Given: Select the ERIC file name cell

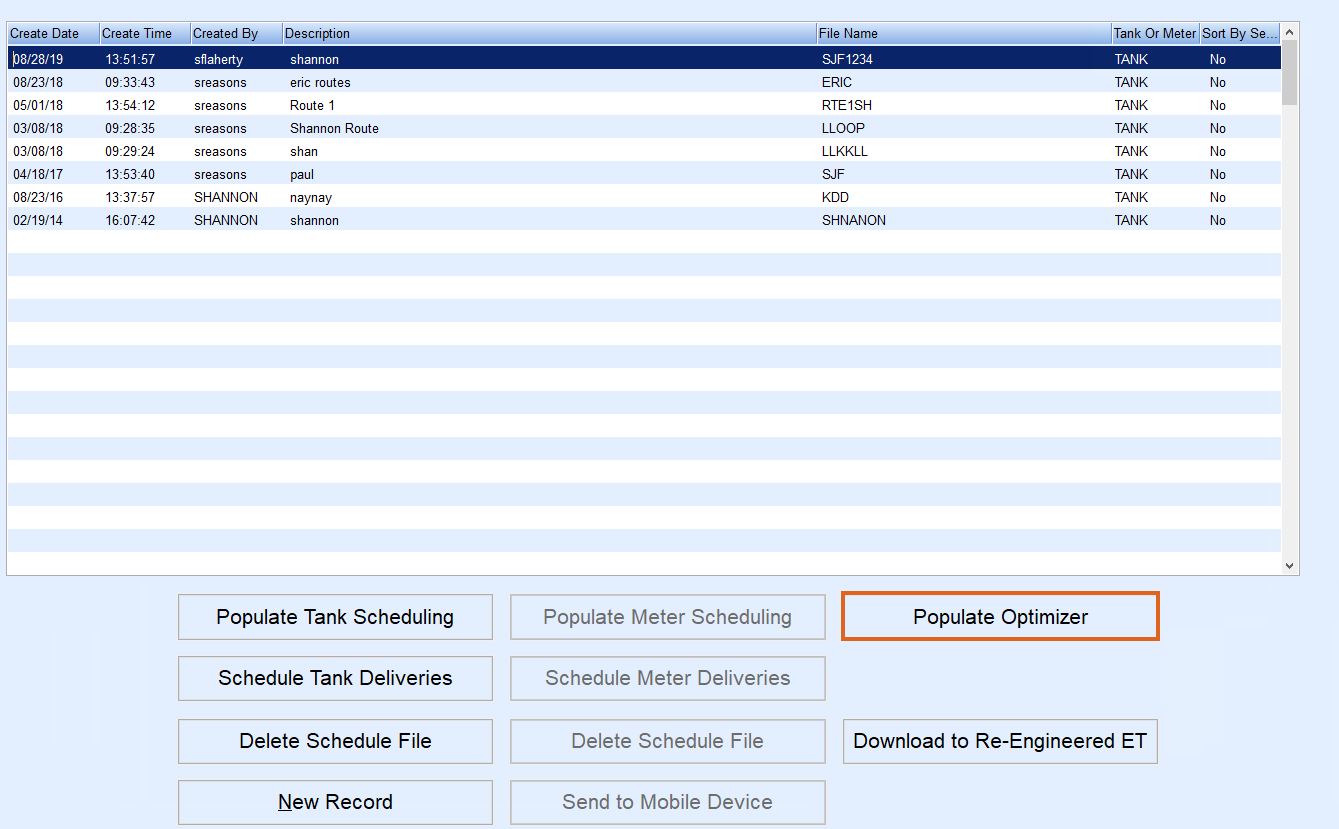Looking at the screenshot, I should coord(837,82).
